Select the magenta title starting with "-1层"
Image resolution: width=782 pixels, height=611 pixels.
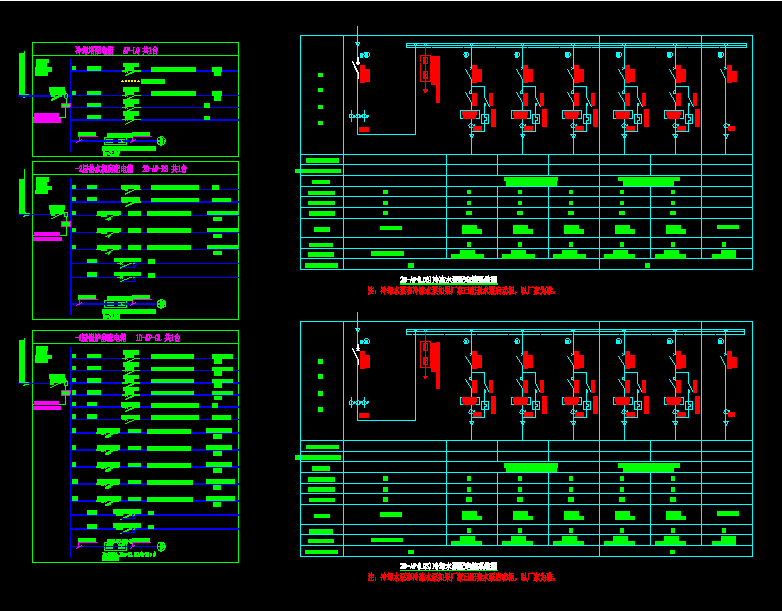tap(128, 338)
